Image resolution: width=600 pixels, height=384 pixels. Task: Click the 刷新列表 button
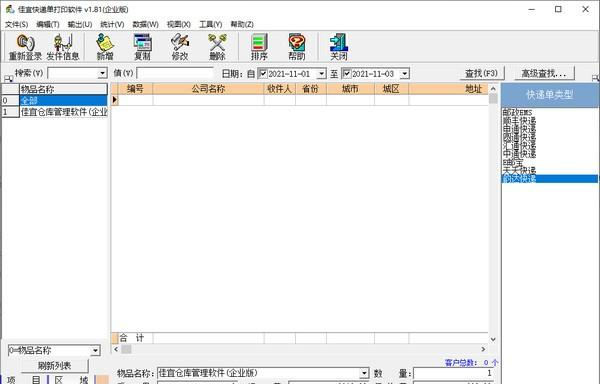pos(54,366)
